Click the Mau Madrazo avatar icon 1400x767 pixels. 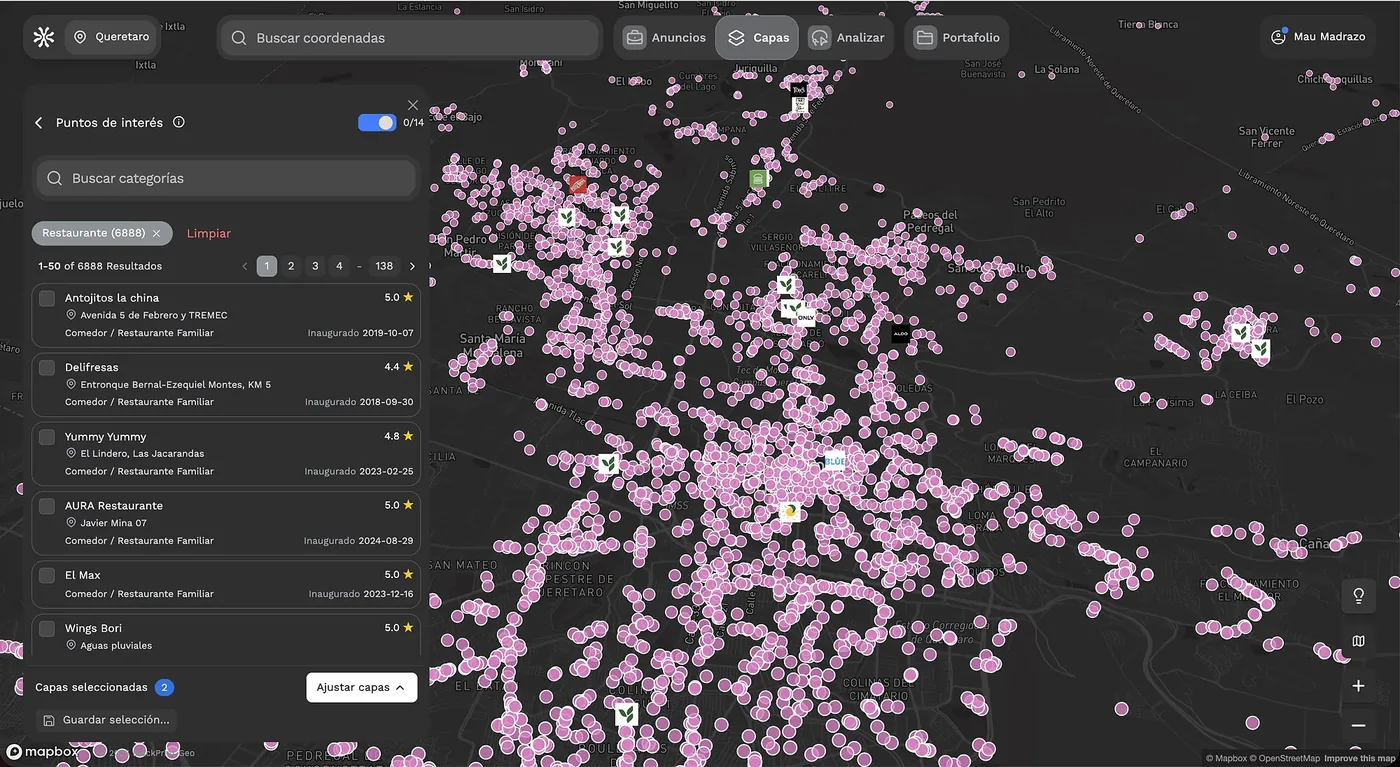[1278, 37]
